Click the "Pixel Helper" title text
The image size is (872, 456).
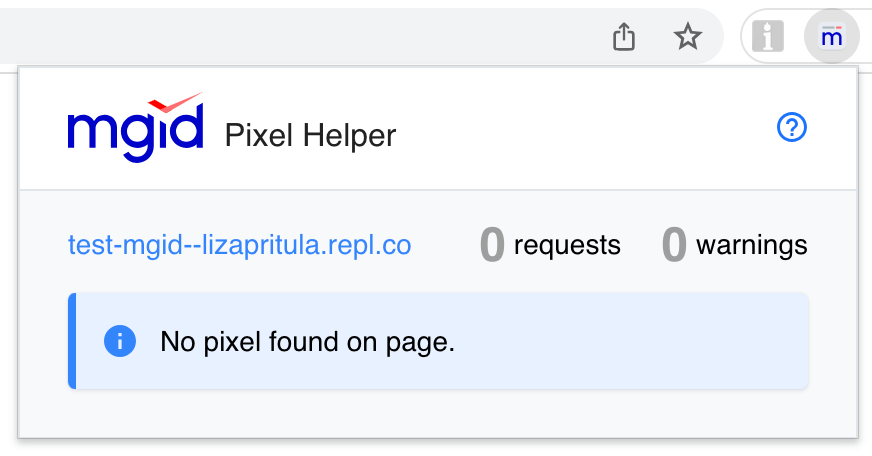(x=310, y=135)
